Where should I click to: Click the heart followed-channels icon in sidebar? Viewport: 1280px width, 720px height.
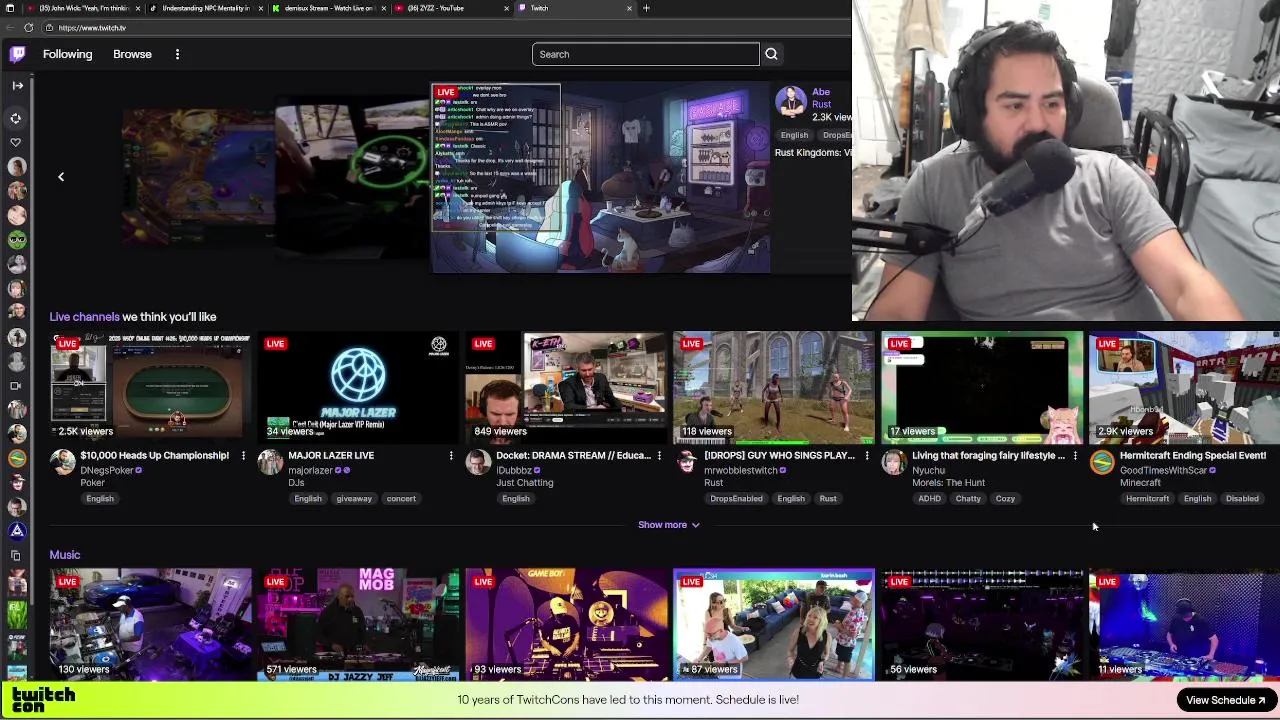pos(16,142)
